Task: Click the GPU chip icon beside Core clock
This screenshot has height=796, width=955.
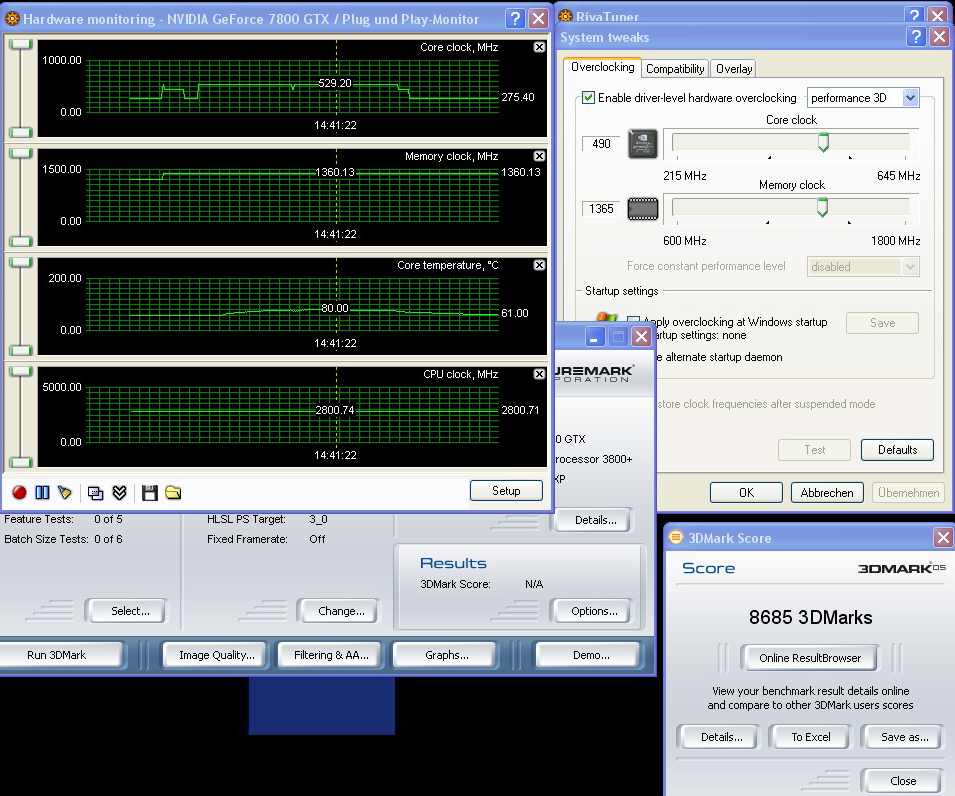Action: pos(643,144)
